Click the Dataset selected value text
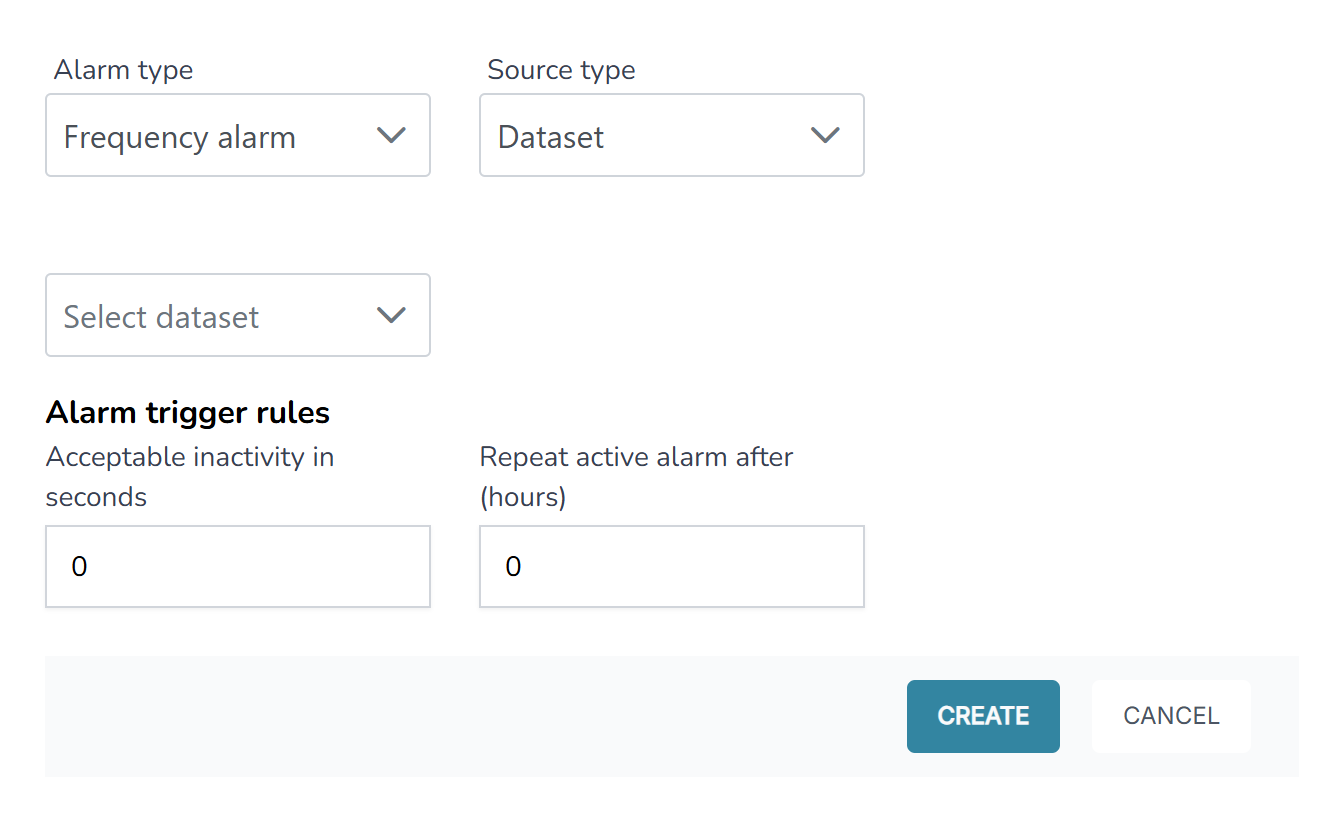1344x823 pixels. pos(551,137)
